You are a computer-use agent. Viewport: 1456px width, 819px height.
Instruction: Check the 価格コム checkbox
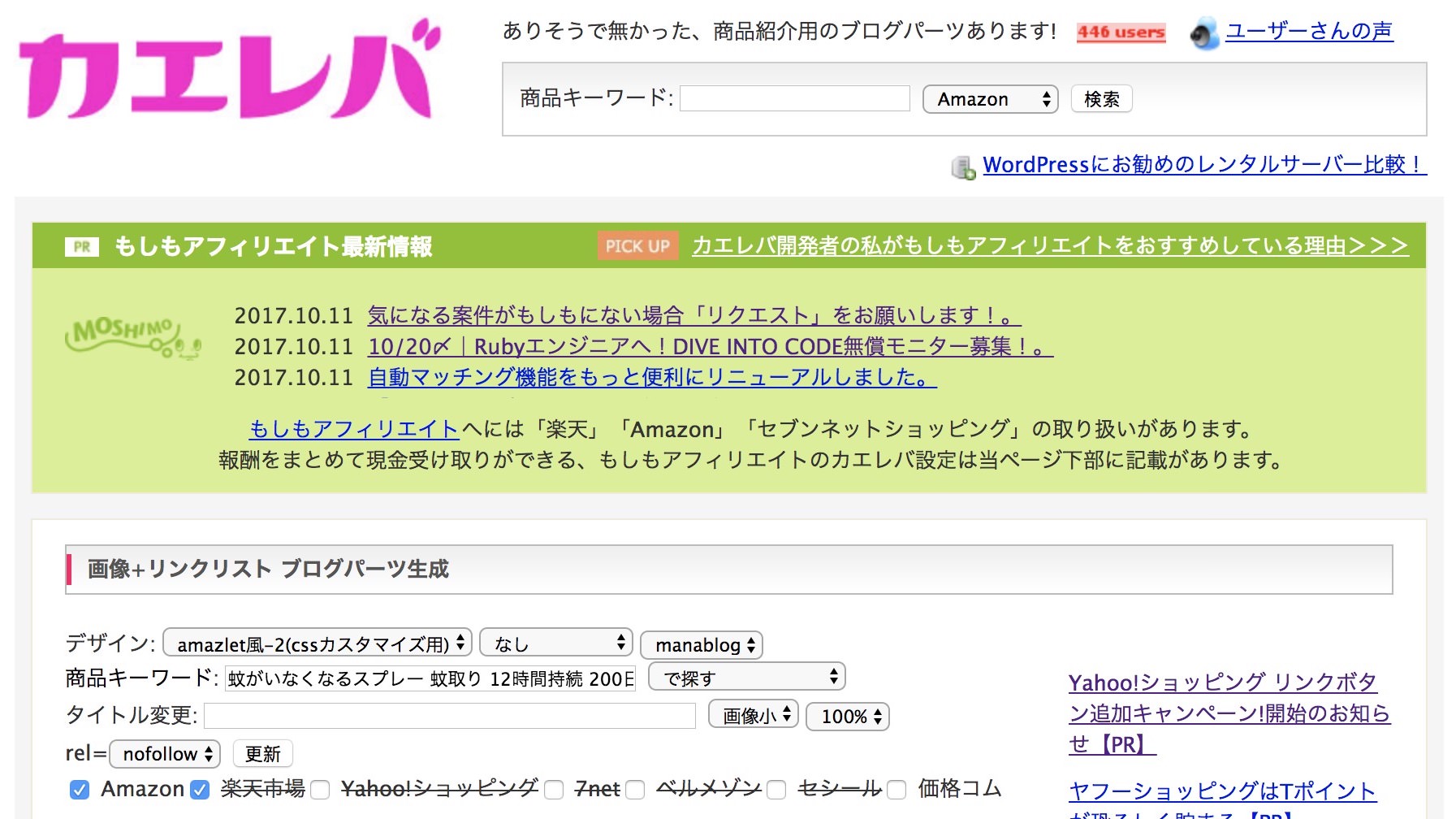(x=895, y=789)
